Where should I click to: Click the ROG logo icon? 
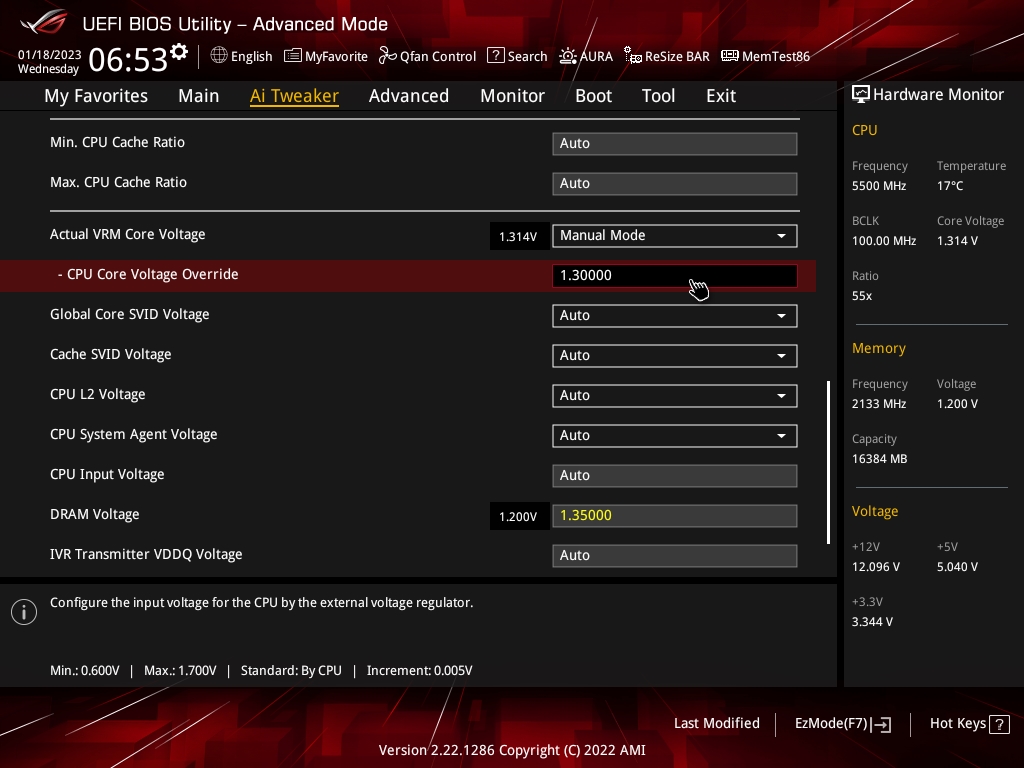[44, 22]
